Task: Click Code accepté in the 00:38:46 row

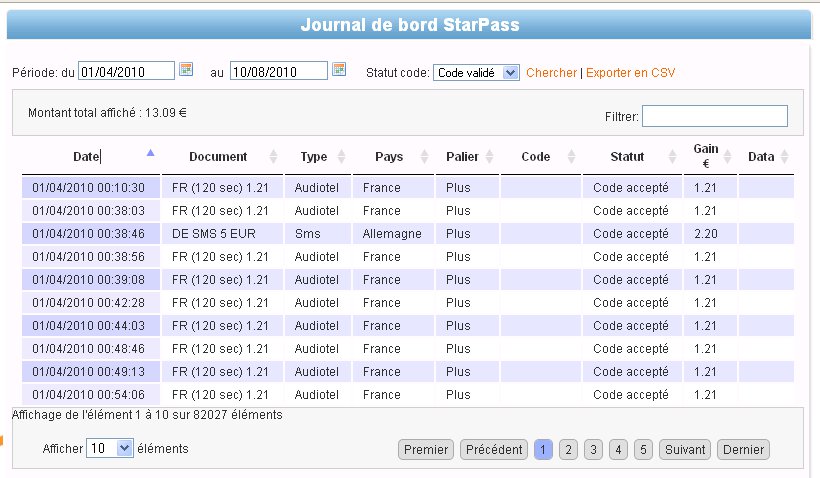Action: coord(631,233)
